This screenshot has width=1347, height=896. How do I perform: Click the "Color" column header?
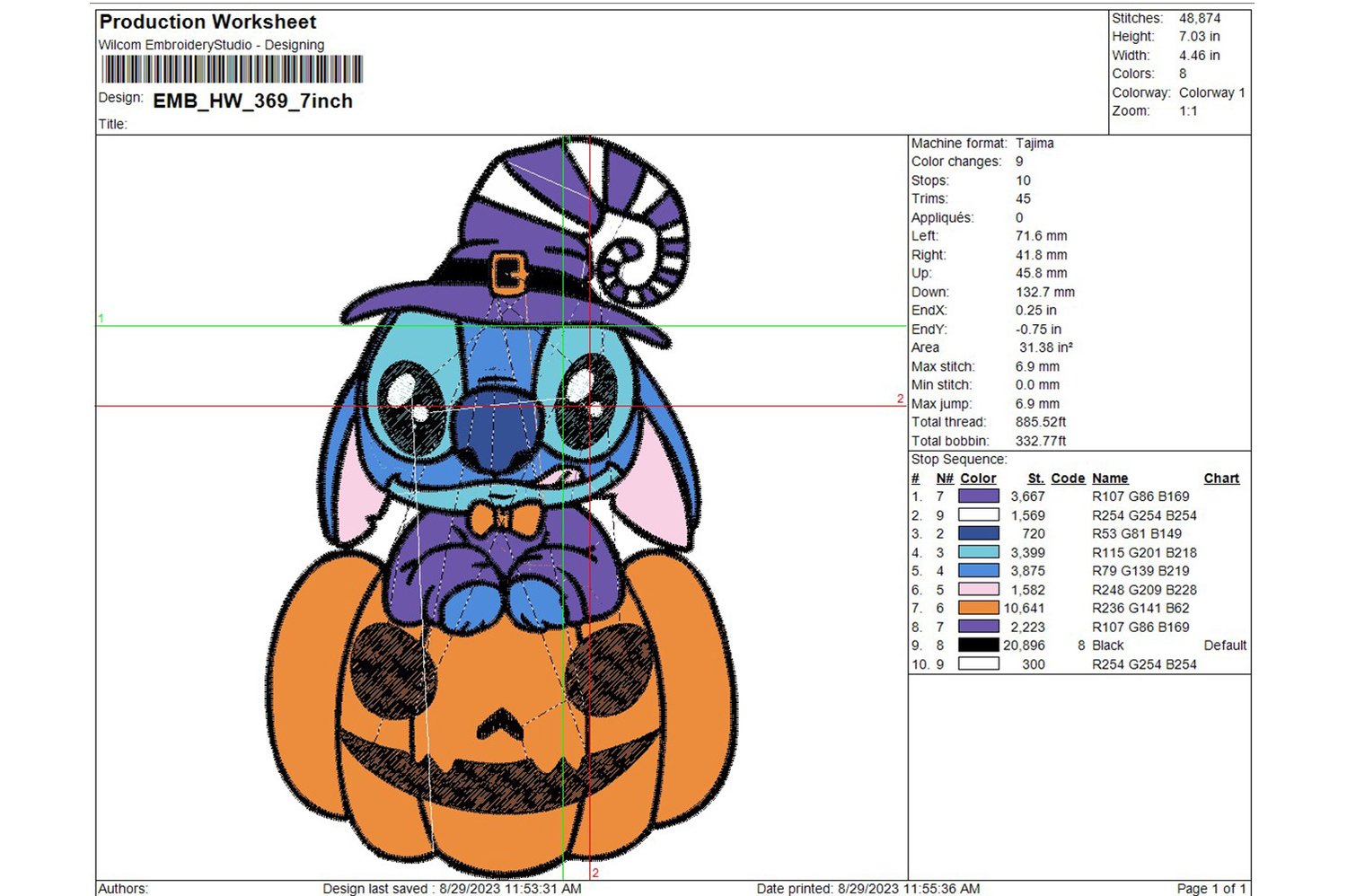(978, 479)
